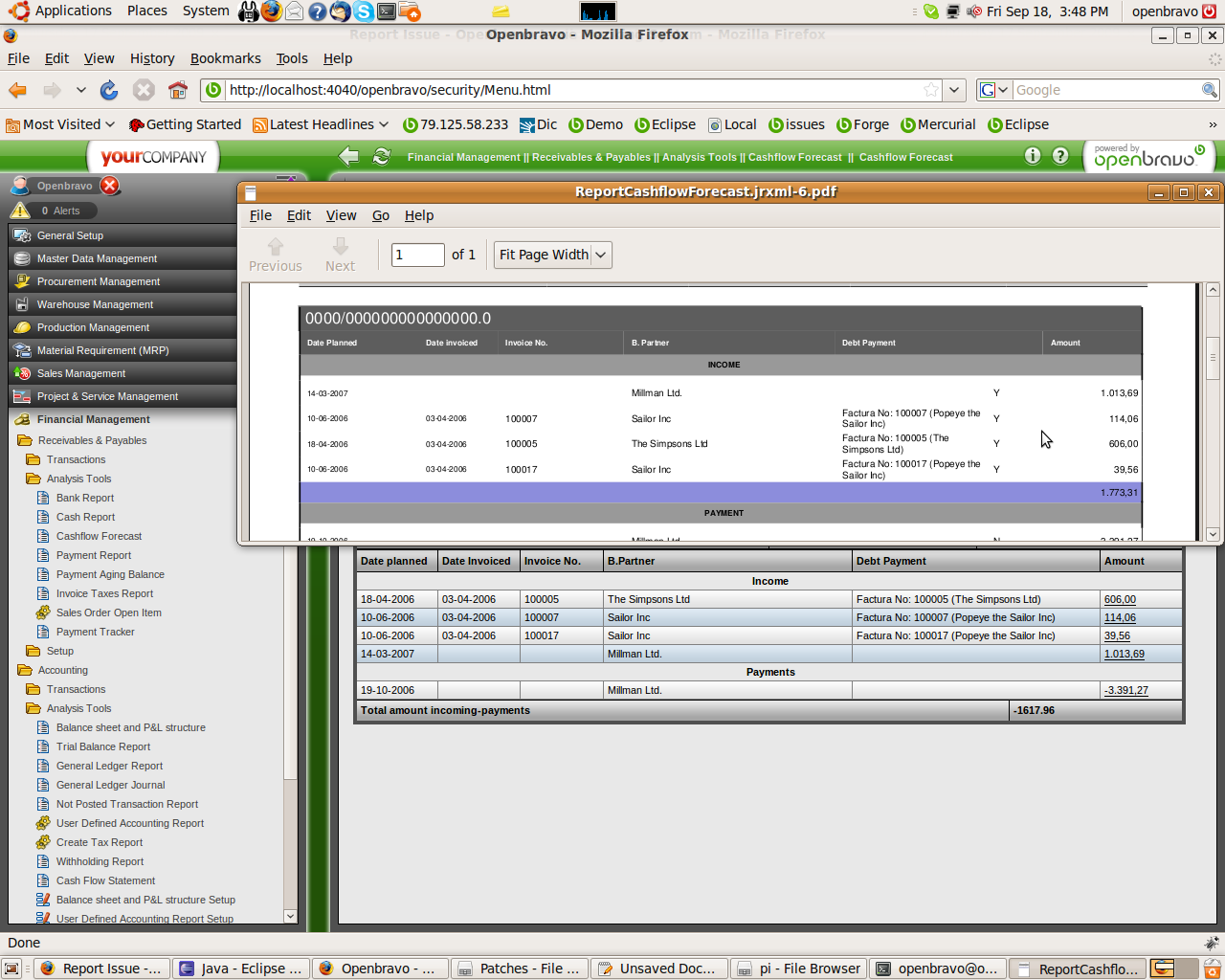
Task: Open the Firefox Bookmarks menu
Action: (x=225, y=58)
